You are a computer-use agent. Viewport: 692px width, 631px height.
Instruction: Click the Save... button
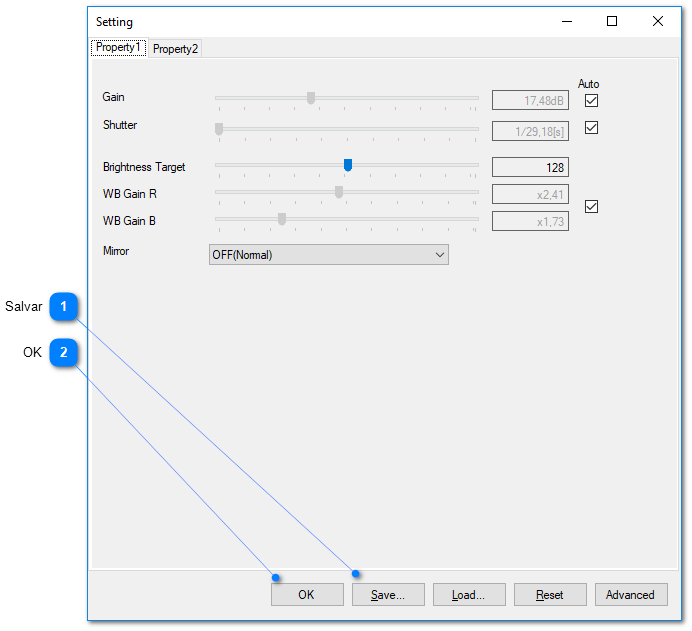(388, 594)
